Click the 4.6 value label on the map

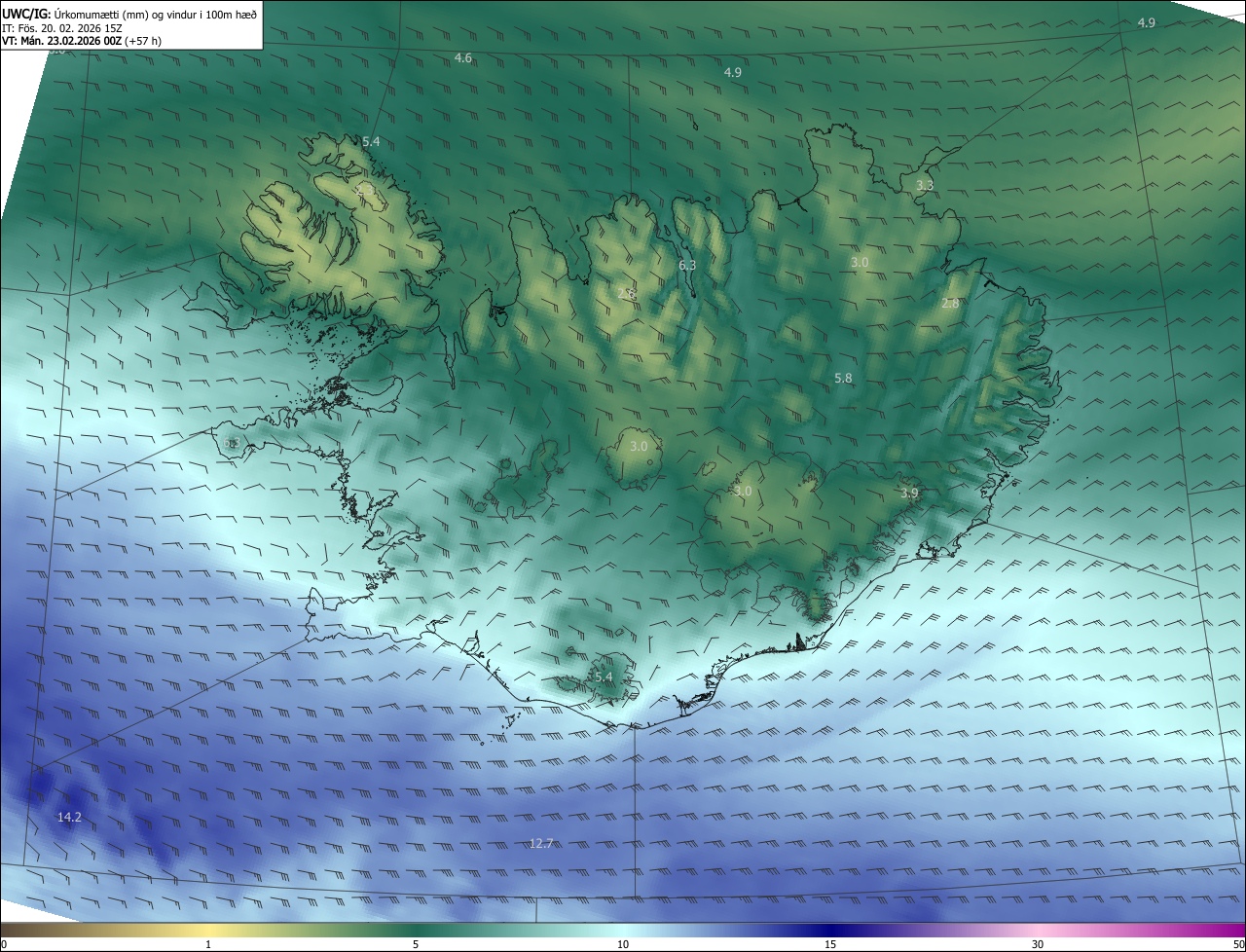[x=463, y=58]
